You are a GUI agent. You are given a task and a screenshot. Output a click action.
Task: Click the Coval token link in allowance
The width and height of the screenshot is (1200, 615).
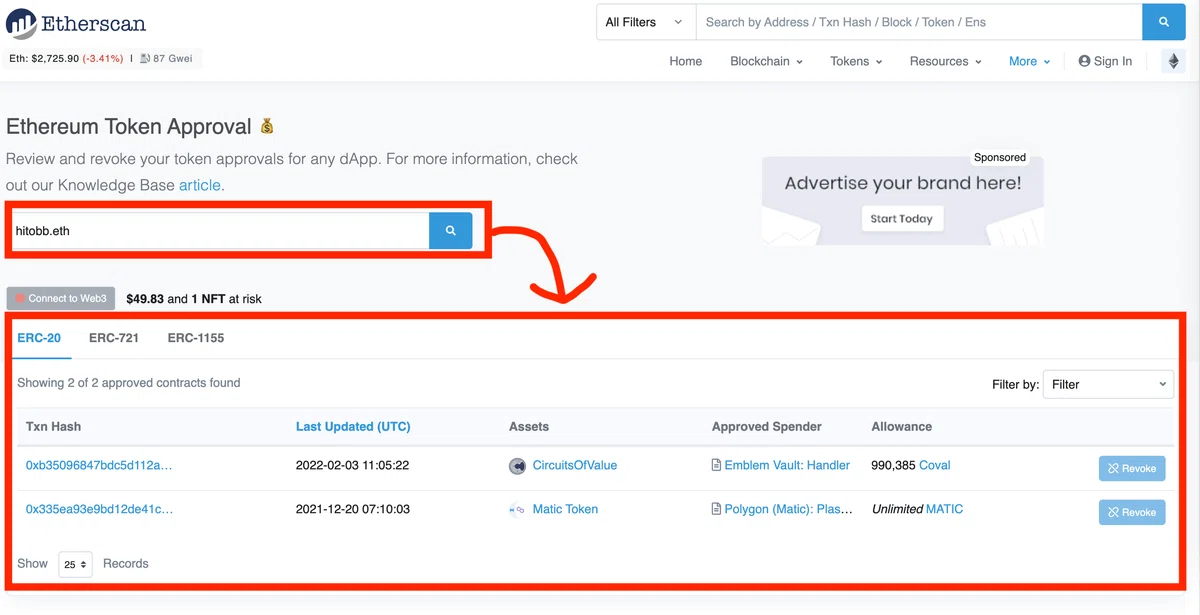click(x=935, y=465)
